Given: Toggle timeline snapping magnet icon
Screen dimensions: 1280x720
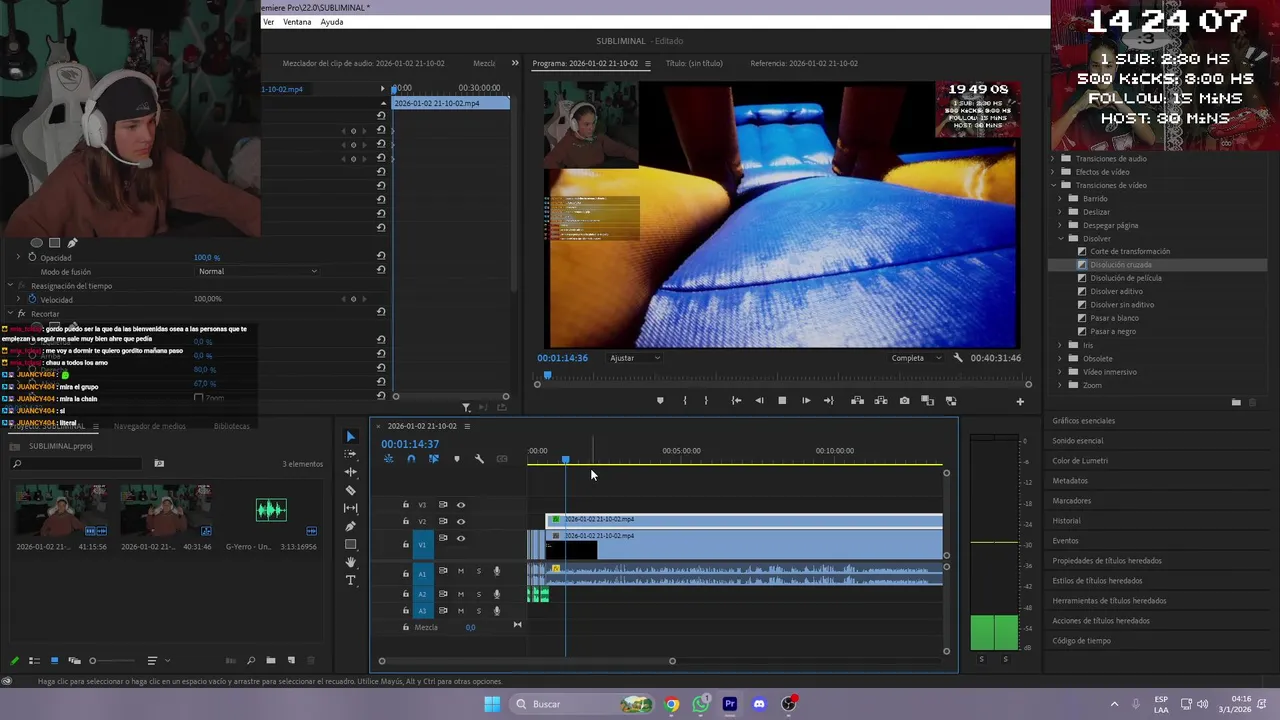Looking at the screenshot, I should click(x=411, y=459).
